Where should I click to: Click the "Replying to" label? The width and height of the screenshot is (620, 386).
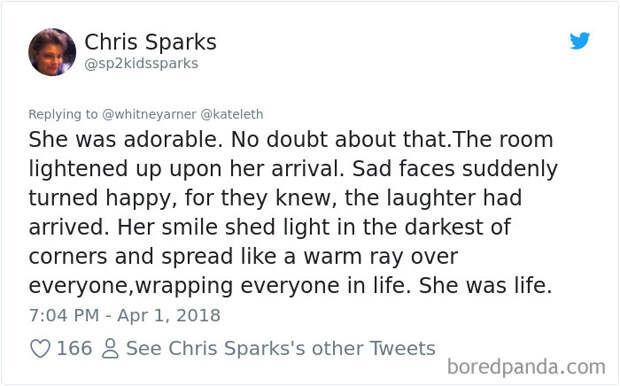(63, 114)
